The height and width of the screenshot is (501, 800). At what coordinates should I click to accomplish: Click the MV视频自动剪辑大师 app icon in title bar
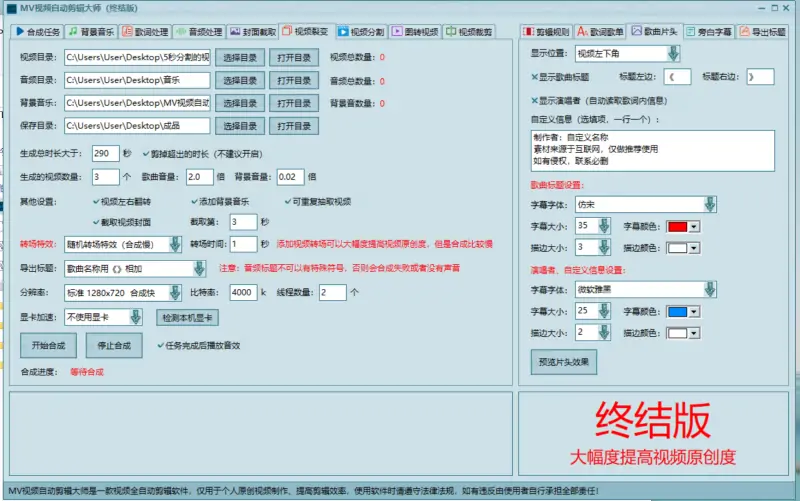pos(12,8)
